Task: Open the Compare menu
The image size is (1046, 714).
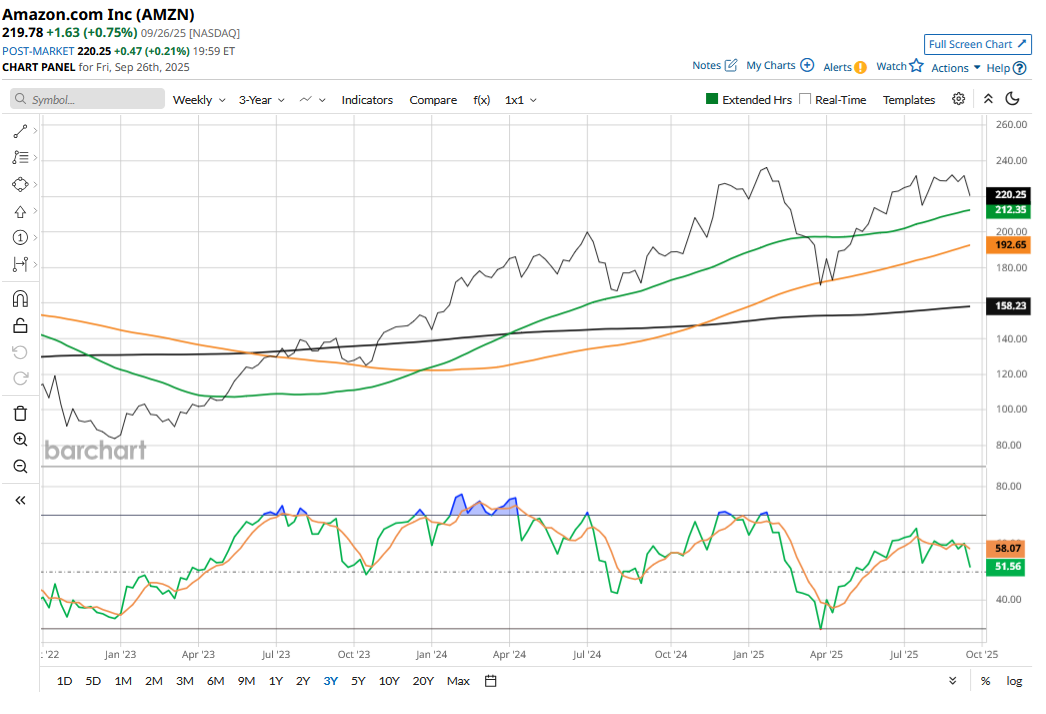Action: (433, 100)
